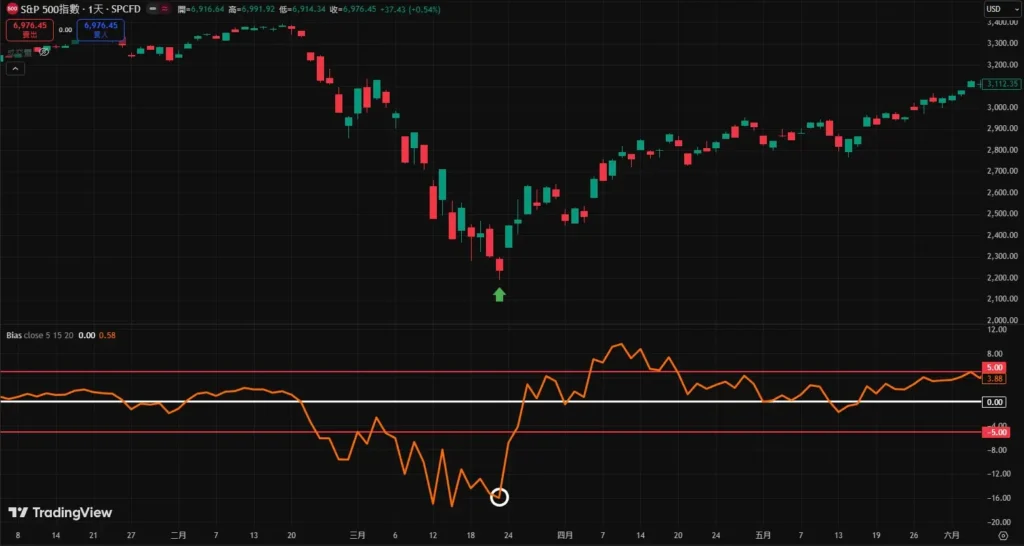
Task: Click the orange 3.88 Bias value label
Action: point(994,379)
